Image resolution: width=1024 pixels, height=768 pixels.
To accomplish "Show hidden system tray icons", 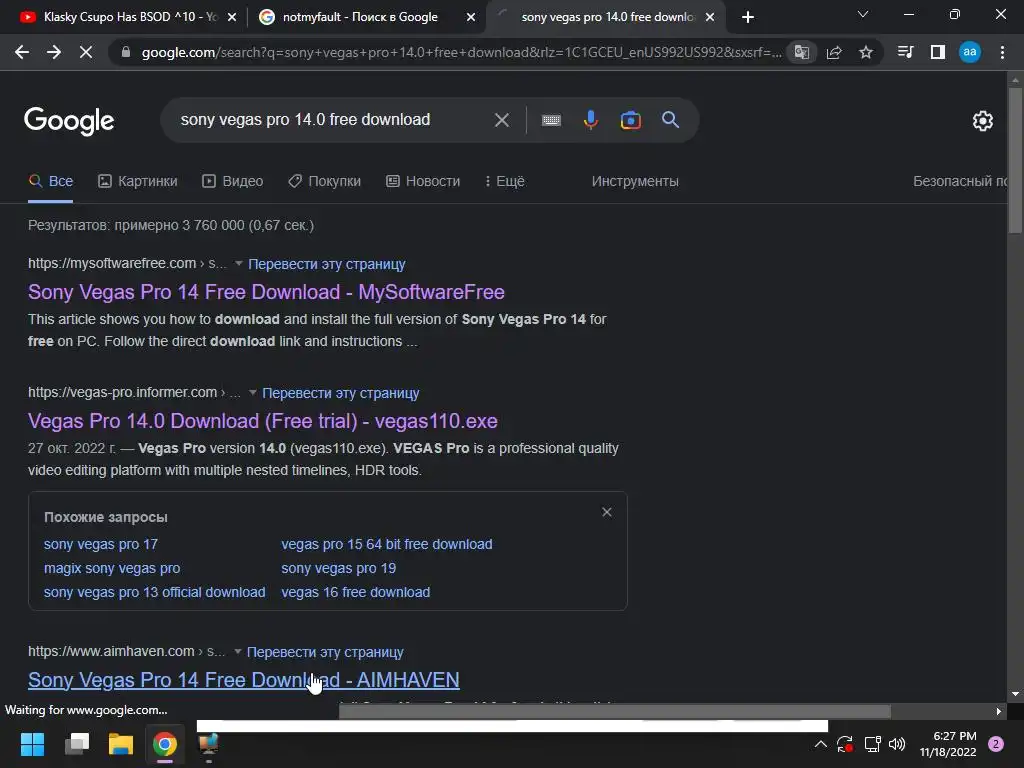I will [x=821, y=744].
